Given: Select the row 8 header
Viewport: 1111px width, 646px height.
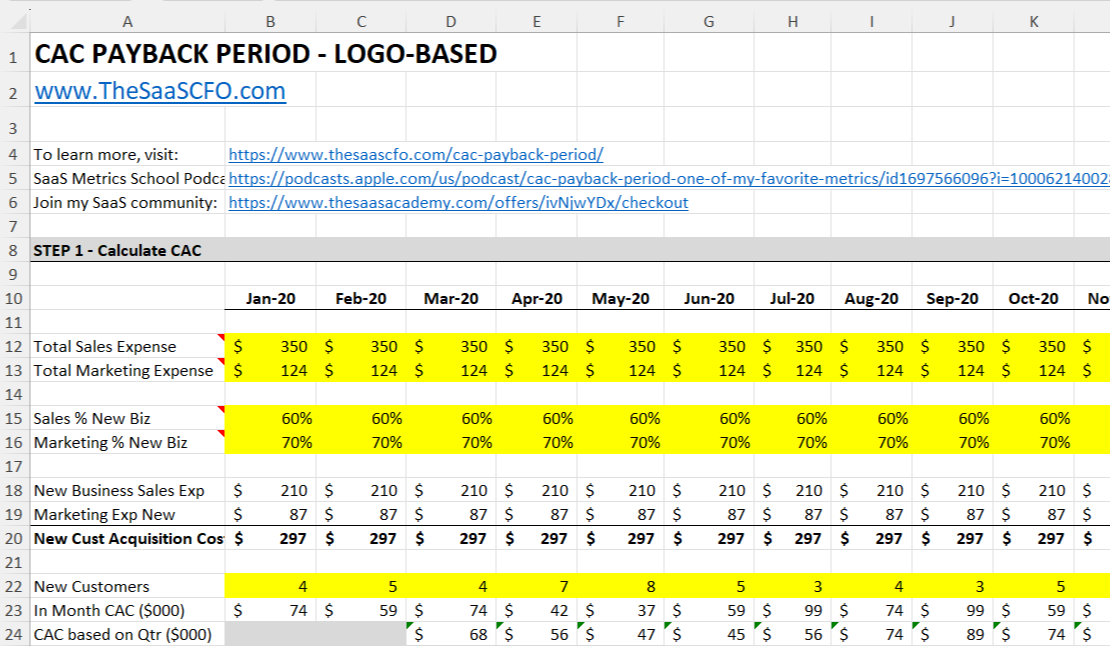Looking at the screenshot, I should point(13,250).
